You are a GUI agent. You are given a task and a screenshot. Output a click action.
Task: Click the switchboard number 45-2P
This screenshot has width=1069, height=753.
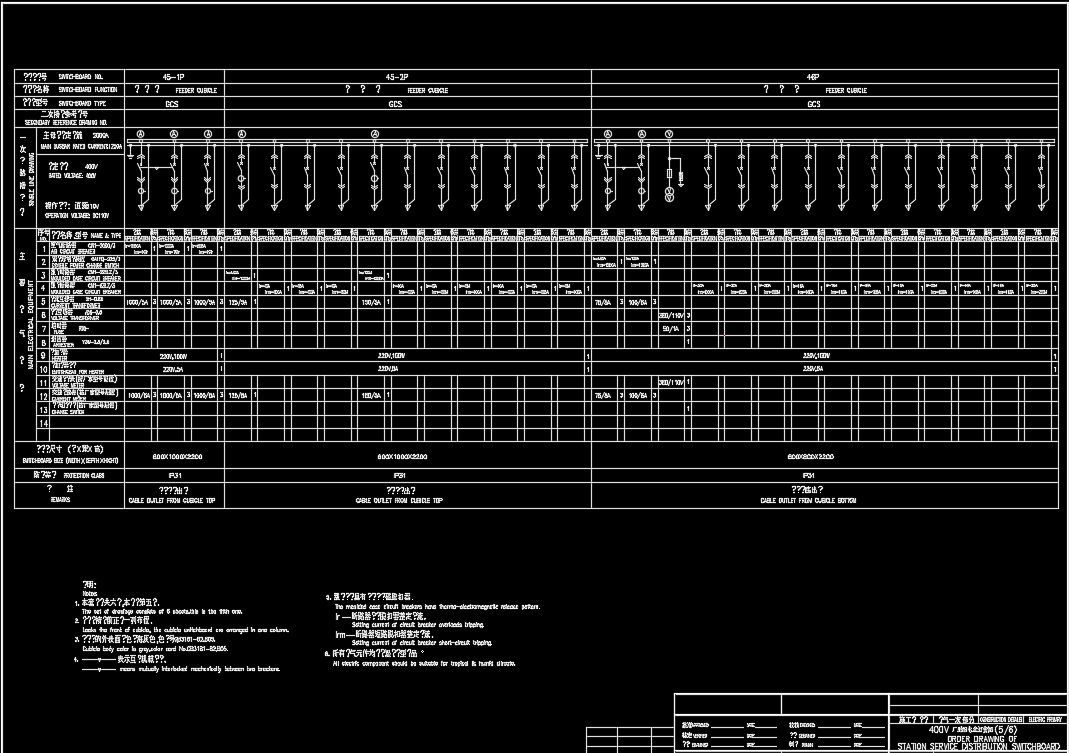pos(397,77)
